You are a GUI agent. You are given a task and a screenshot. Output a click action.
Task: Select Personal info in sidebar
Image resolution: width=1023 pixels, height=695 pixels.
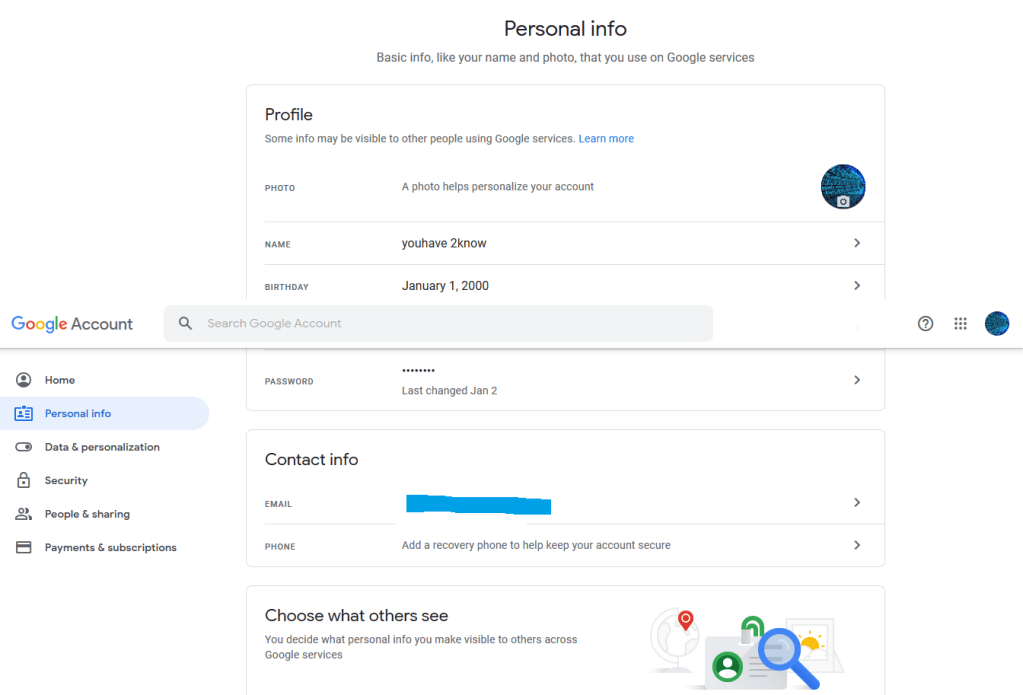click(x=78, y=414)
